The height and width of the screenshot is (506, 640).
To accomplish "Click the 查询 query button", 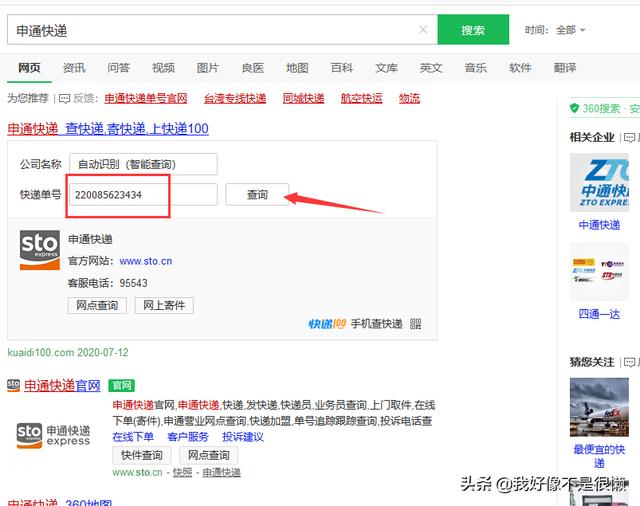I will coord(257,195).
